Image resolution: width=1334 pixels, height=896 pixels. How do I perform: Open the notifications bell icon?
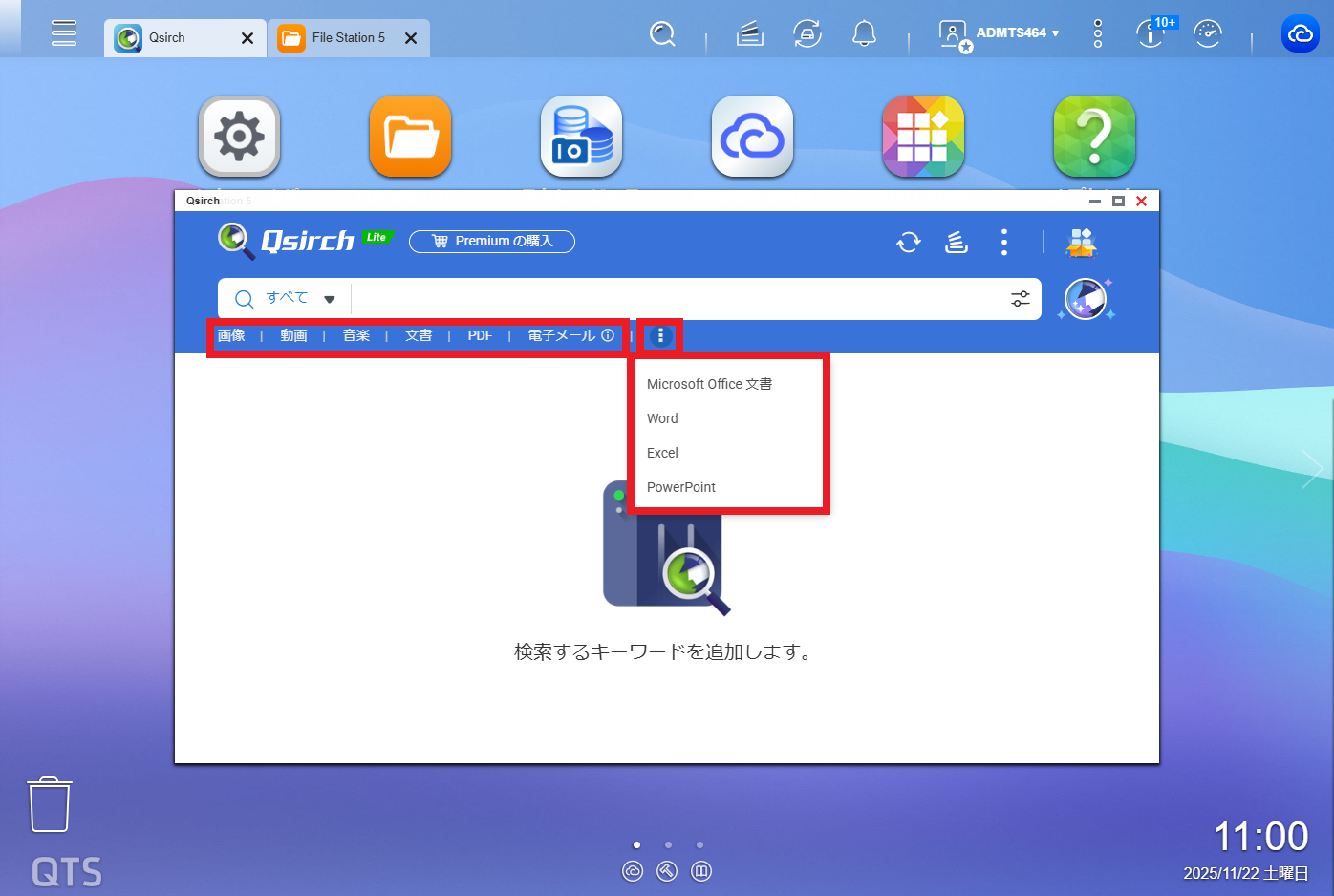pyautogui.click(x=864, y=34)
